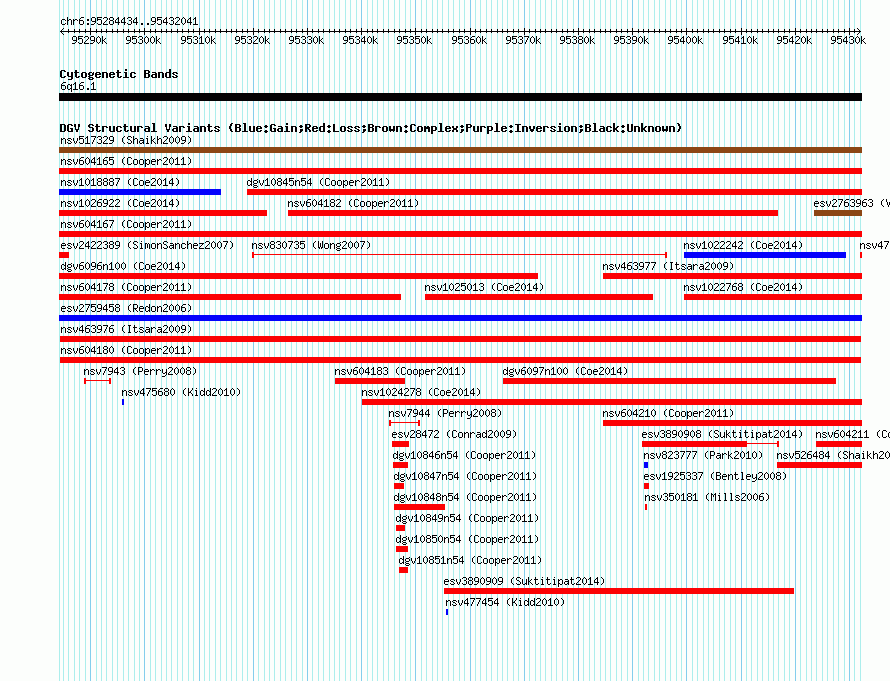Select nsv477454 (Kidd2010) label
The height and width of the screenshot is (681, 890).
pos(505,602)
